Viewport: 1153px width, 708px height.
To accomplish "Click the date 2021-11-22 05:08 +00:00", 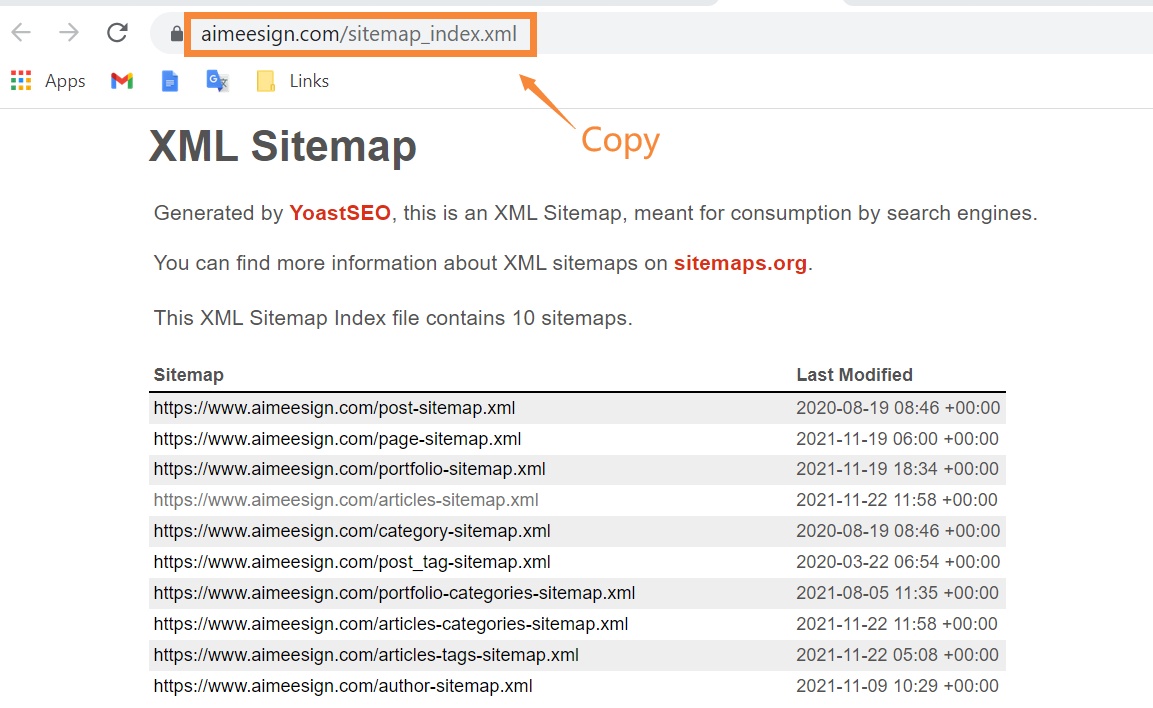I will (x=897, y=655).
